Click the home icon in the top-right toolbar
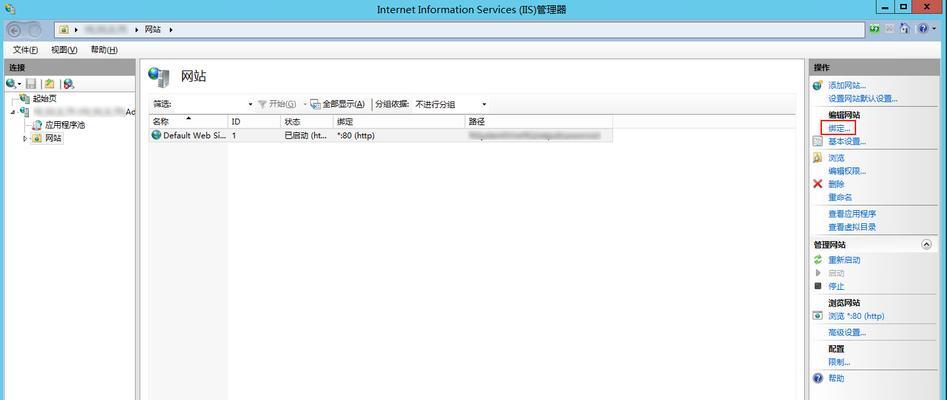This screenshot has width=947, height=400. pos(904,28)
